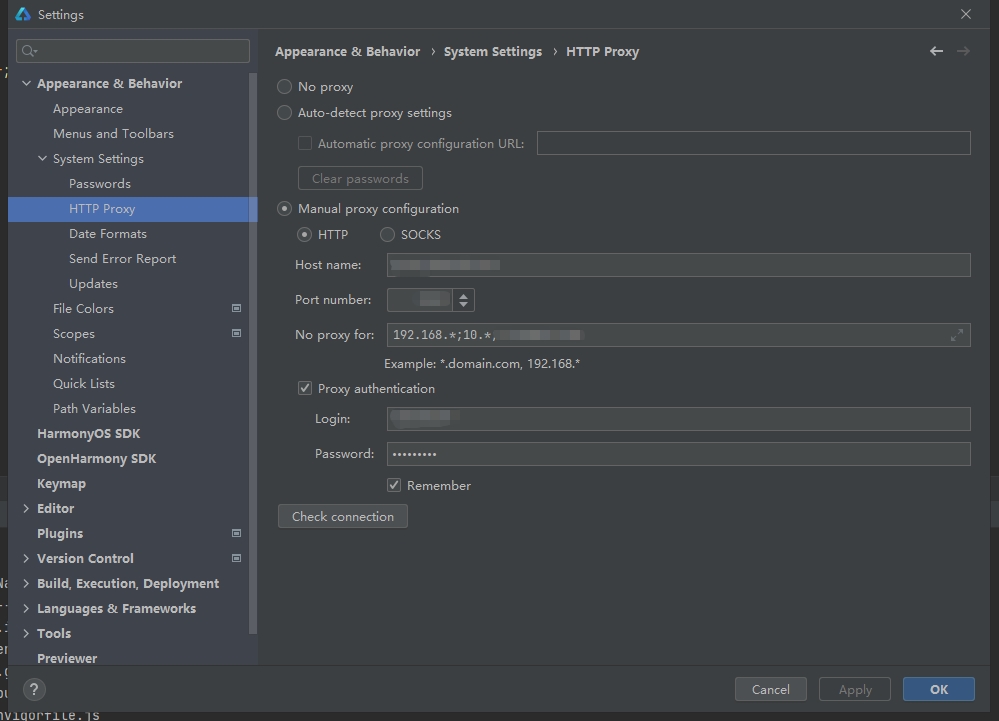Viewport: 999px width, 721px height.
Task: Disable the Proxy authentication checkbox
Action: pos(305,389)
